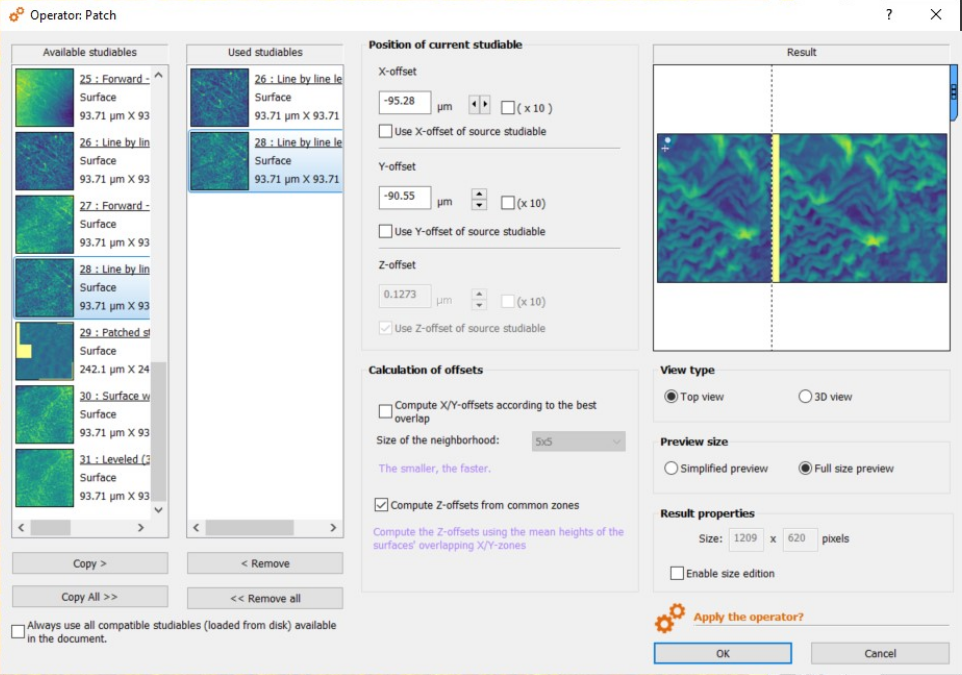Select thumbnail of studiable 30 Surface
Image resolution: width=962 pixels, height=675 pixels.
pyautogui.click(x=45, y=415)
